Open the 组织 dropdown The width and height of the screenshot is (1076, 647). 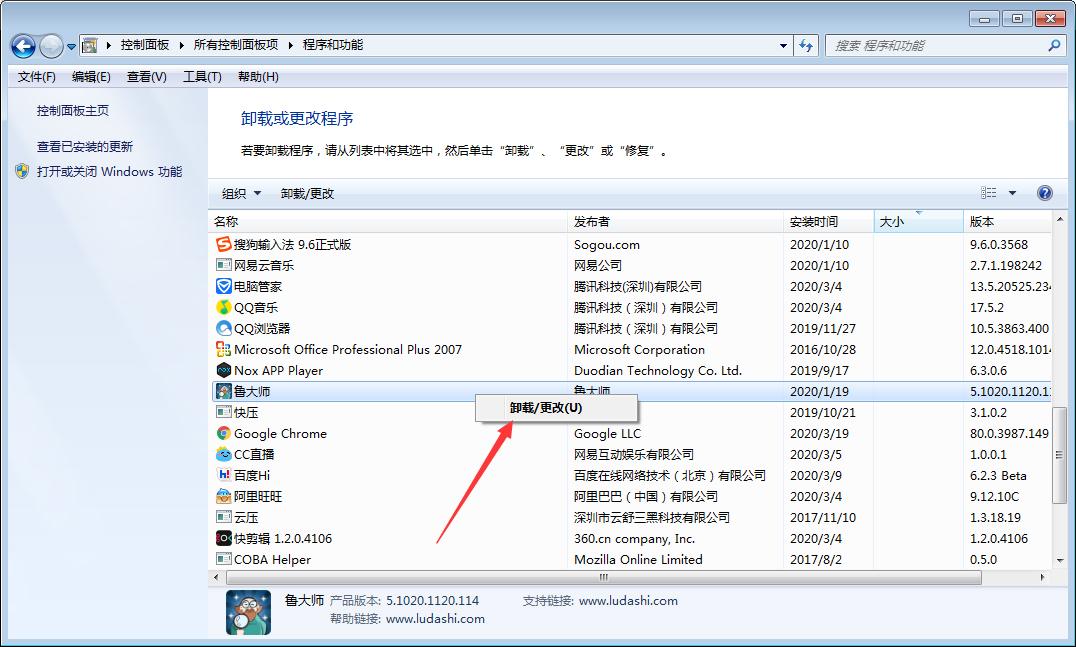point(241,193)
